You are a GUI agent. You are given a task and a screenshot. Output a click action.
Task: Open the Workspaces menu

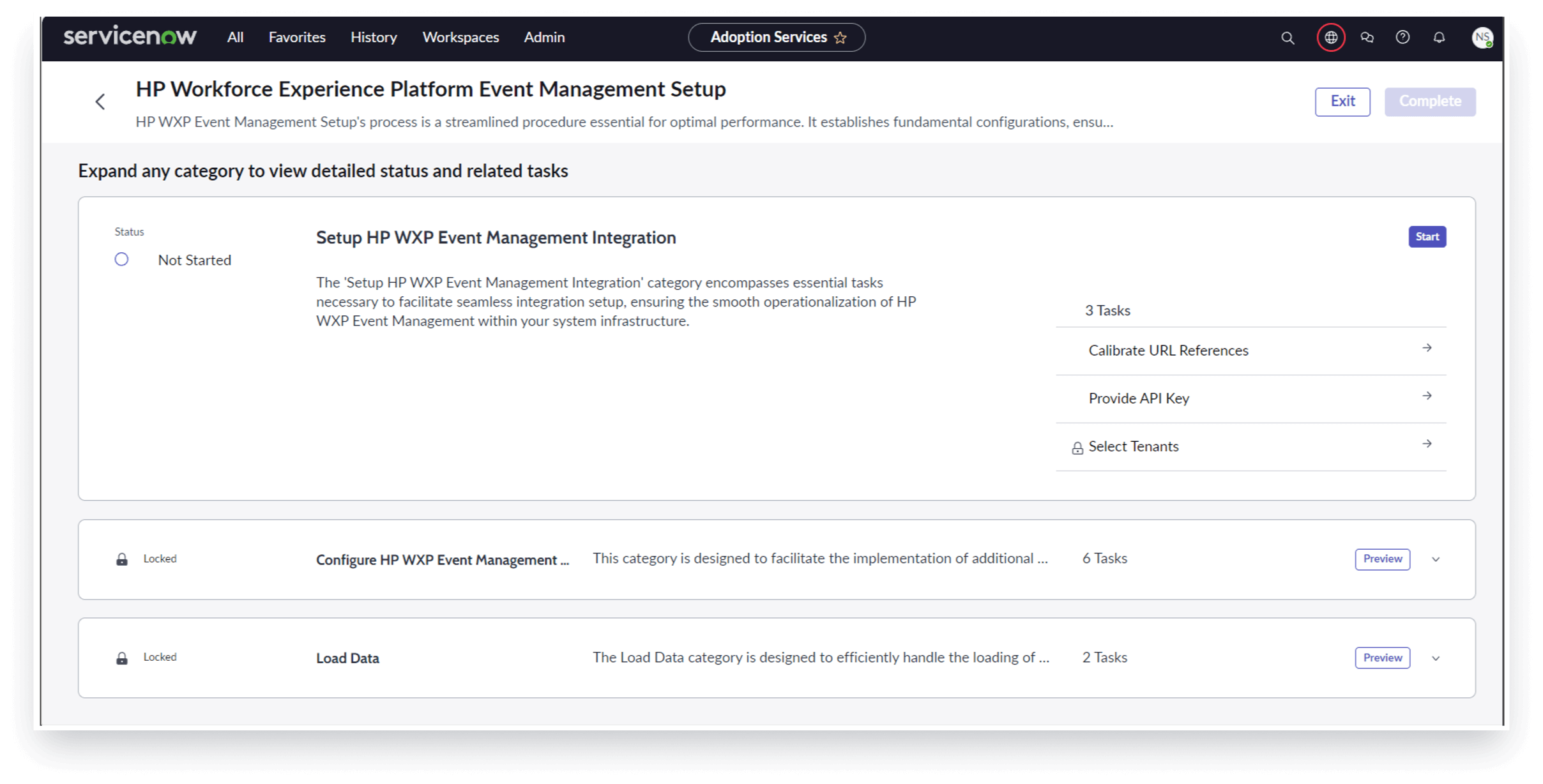(460, 37)
